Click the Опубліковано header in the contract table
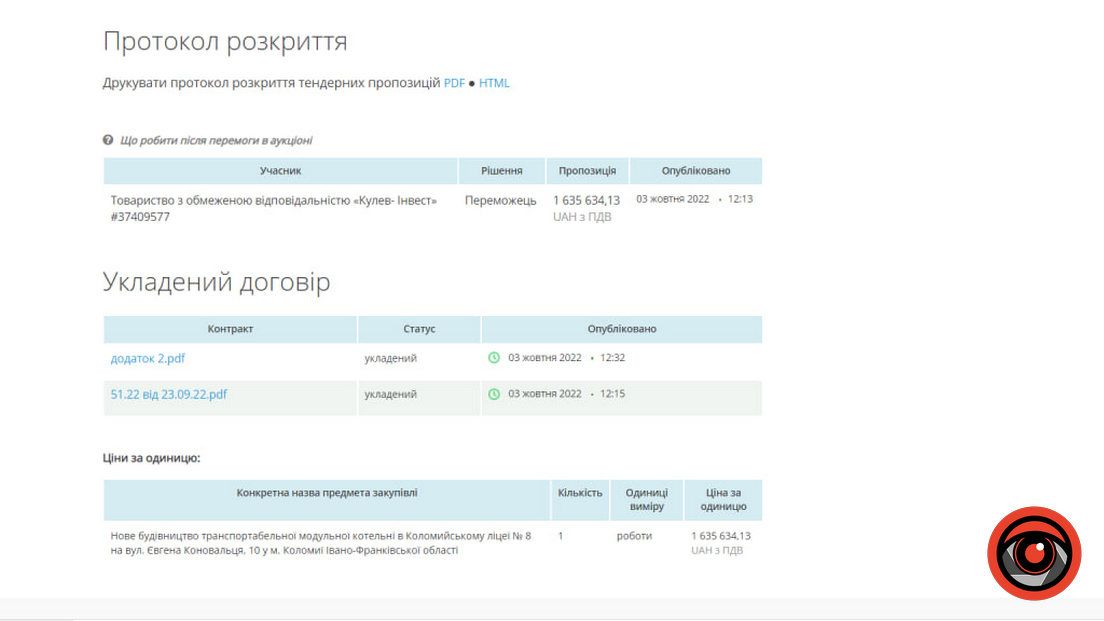The width and height of the screenshot is (1104, 621). (620, 328)
